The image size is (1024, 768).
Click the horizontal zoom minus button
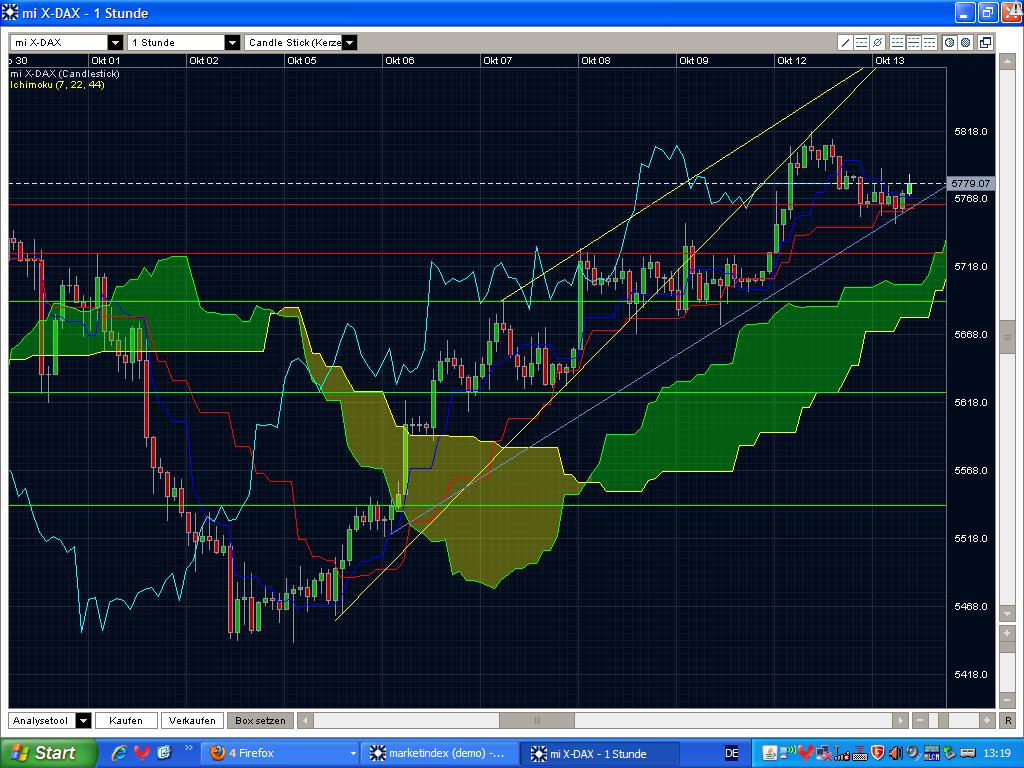pos(920,720)
